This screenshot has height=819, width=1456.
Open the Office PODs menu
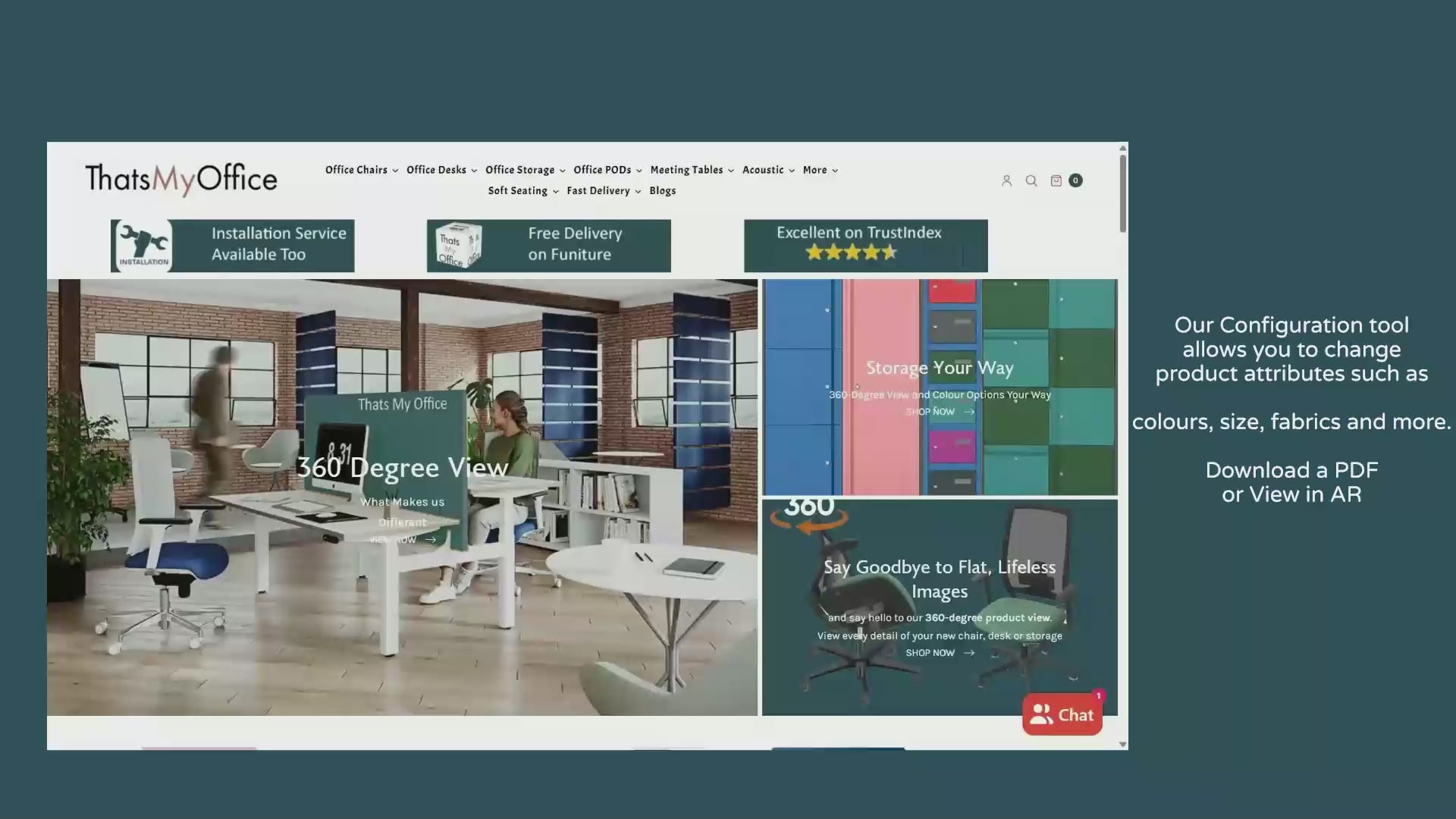coord(607,170)
